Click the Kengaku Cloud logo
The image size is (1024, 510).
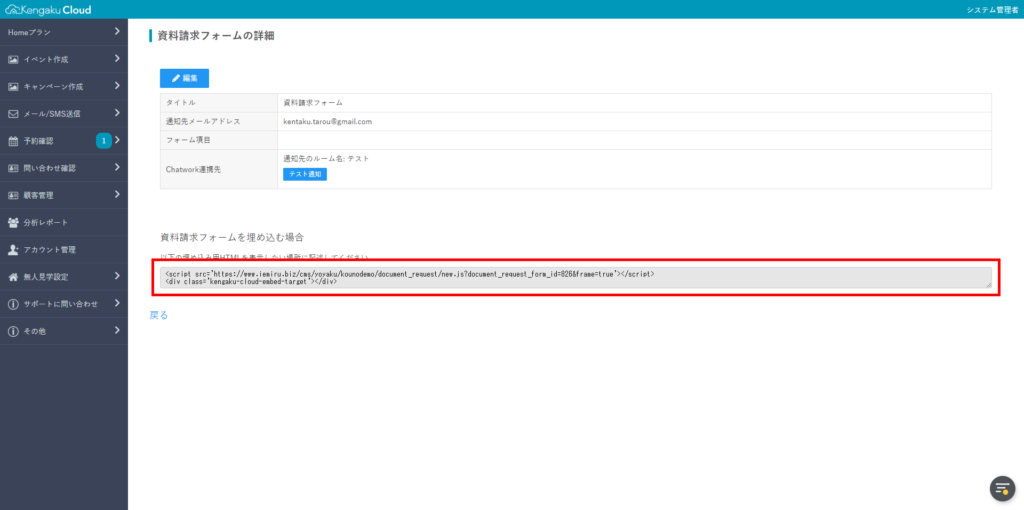48,9
